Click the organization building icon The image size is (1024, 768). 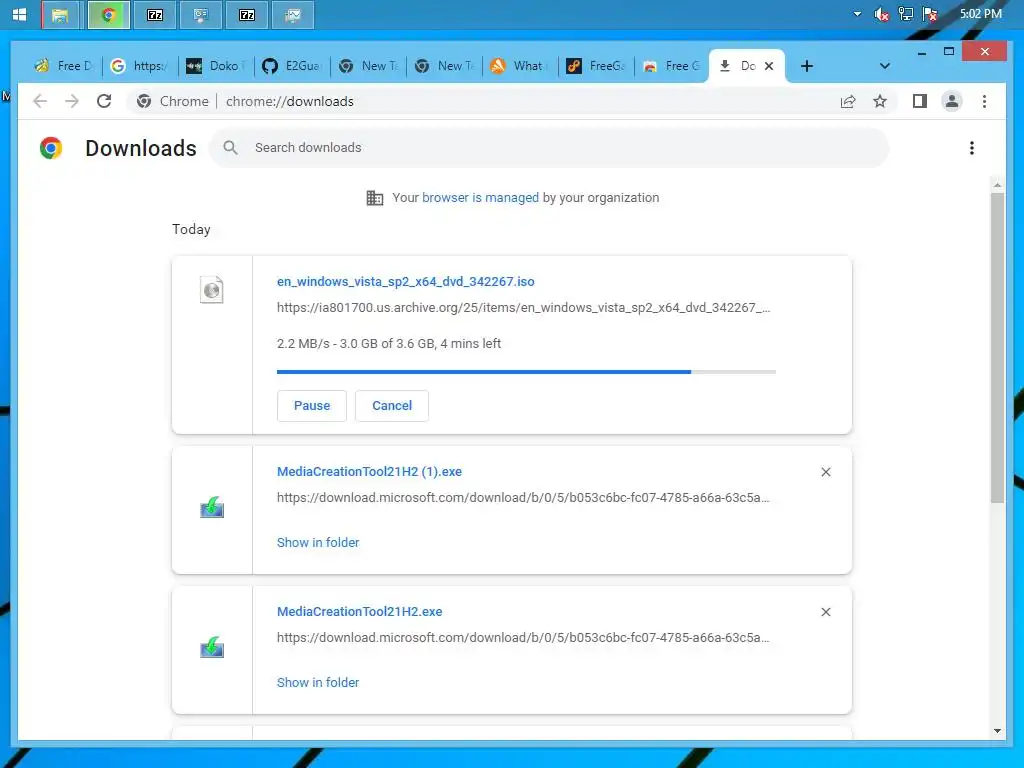pyautogui.click(x=375, y=198)
